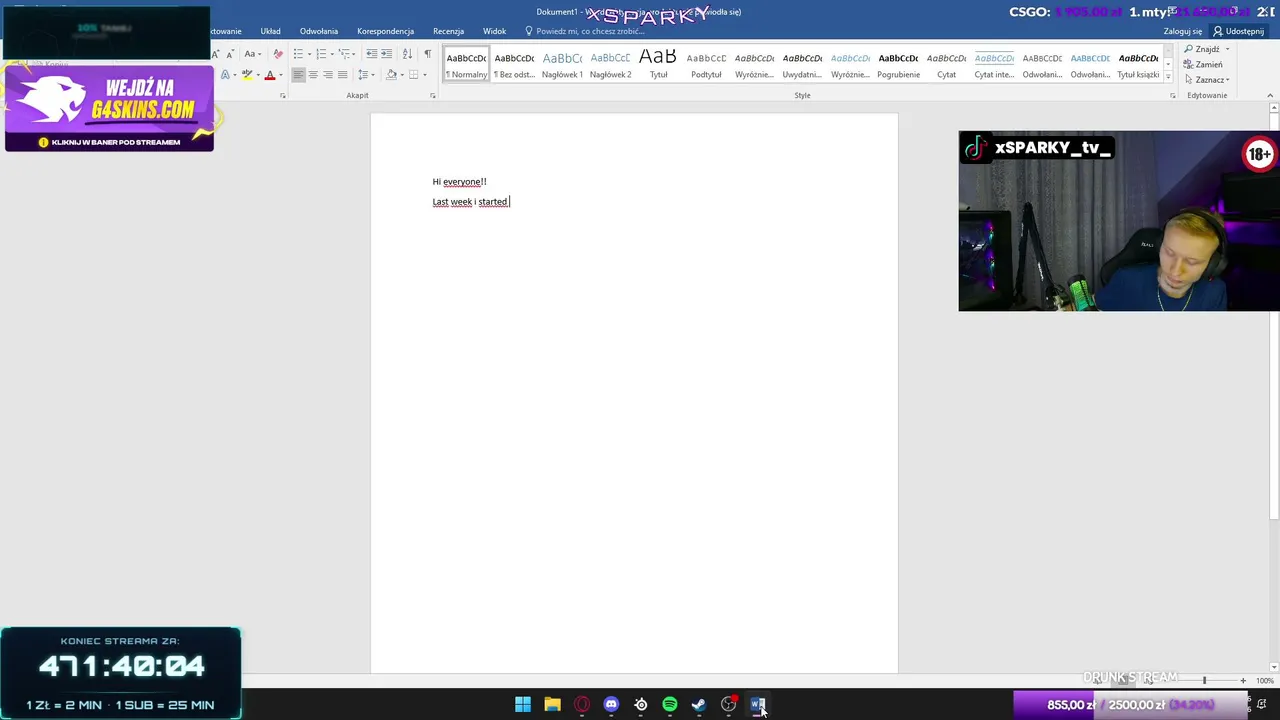Open the Recenzja ribbon tab
1280x720 pixels.
tap(448, 31)
